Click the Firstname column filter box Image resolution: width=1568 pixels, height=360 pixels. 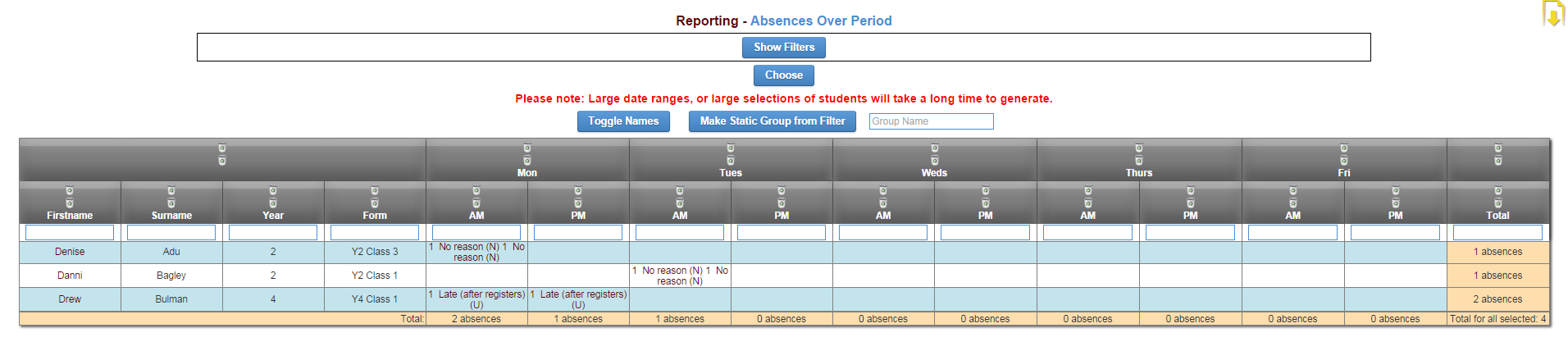(70, 233)
